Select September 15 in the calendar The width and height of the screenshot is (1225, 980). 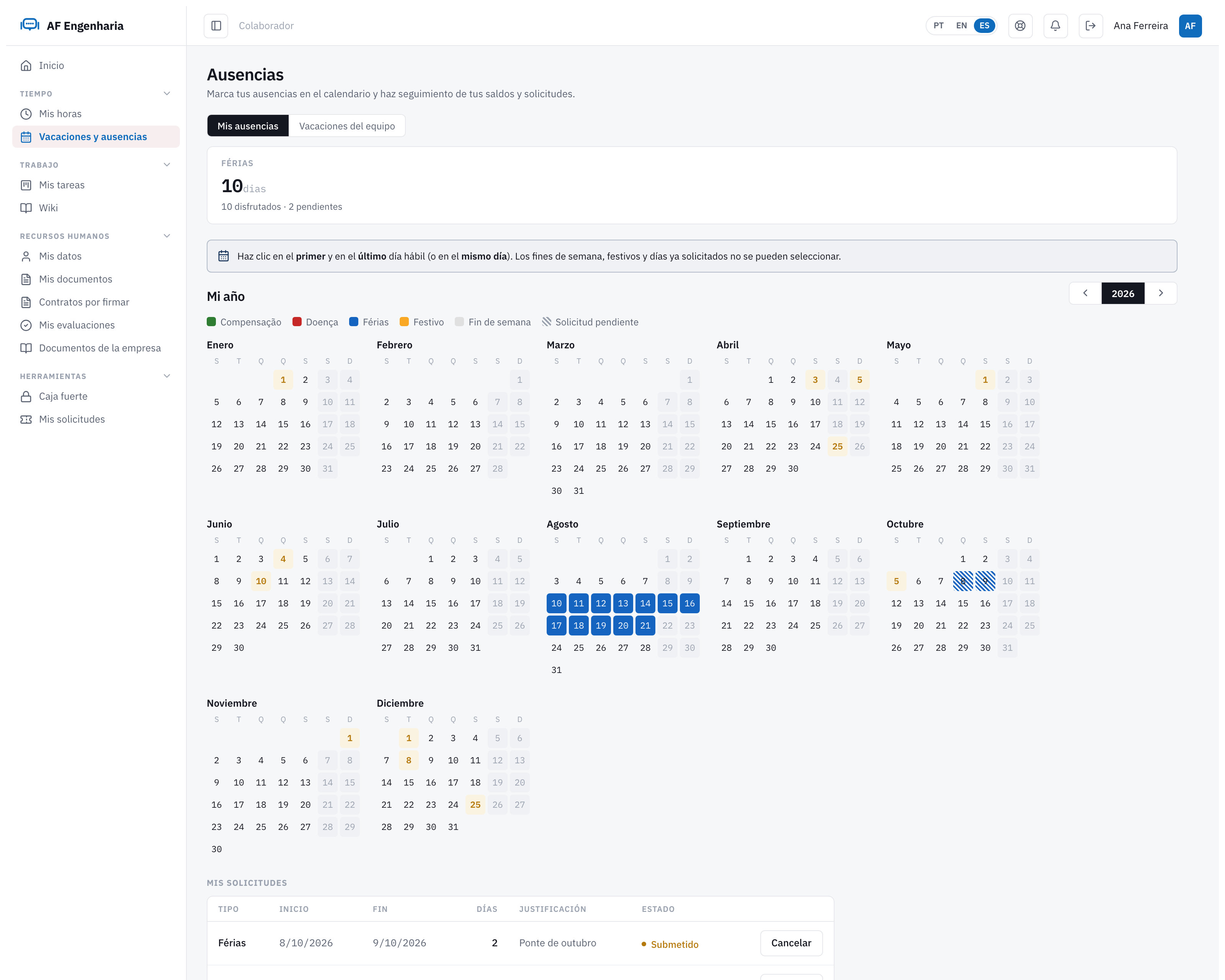point(749,603)
